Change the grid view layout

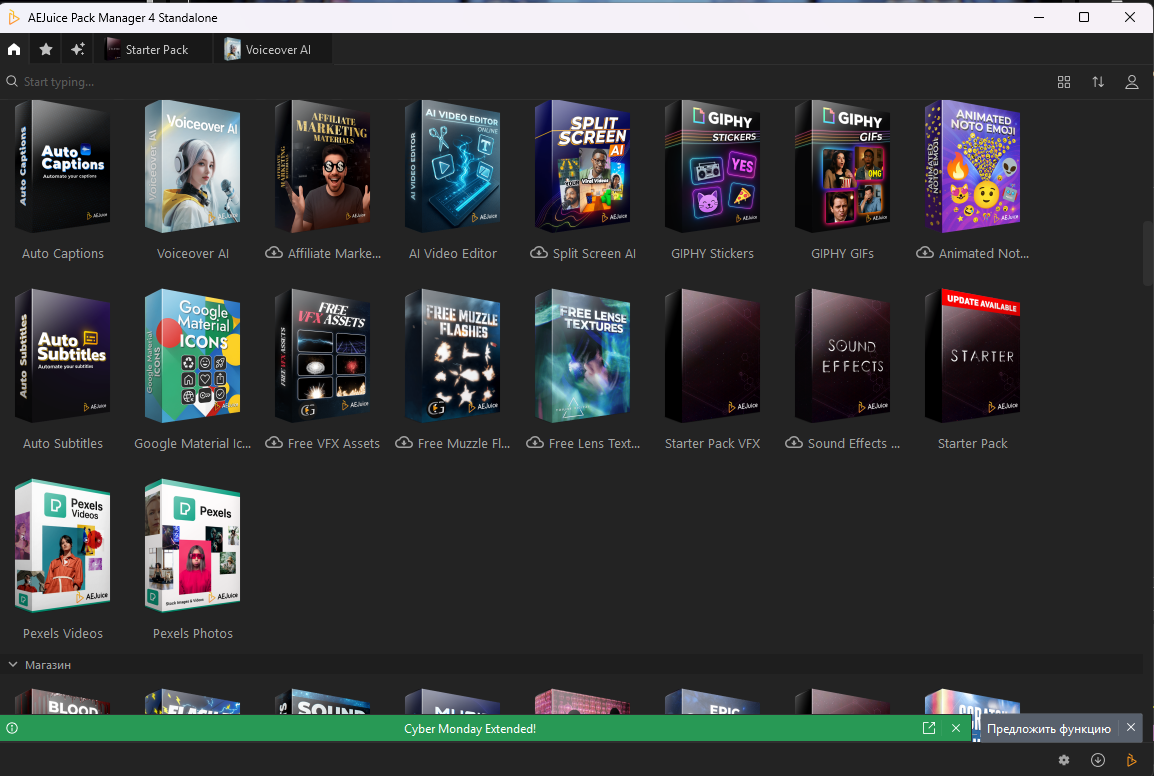[x=1063, y=82]
